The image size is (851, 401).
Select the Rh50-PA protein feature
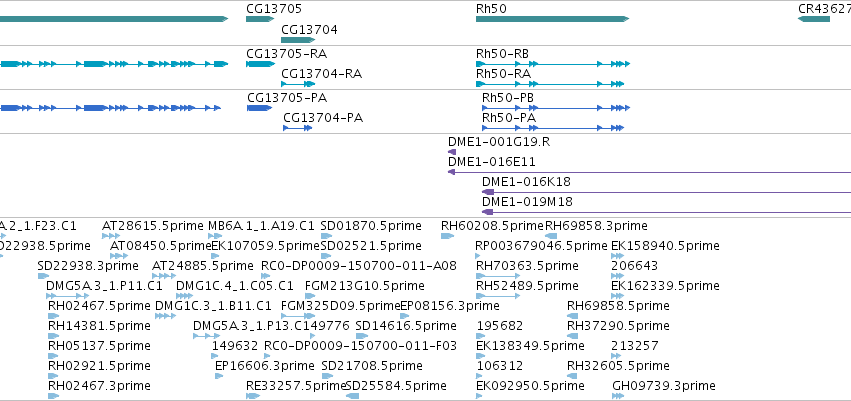(x=552, y=128)
